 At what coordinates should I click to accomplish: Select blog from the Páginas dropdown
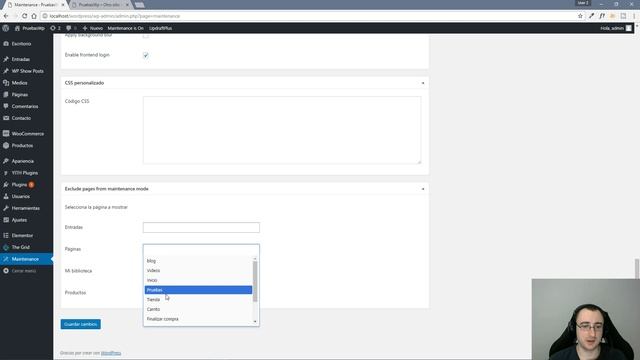tap(198, 261)
